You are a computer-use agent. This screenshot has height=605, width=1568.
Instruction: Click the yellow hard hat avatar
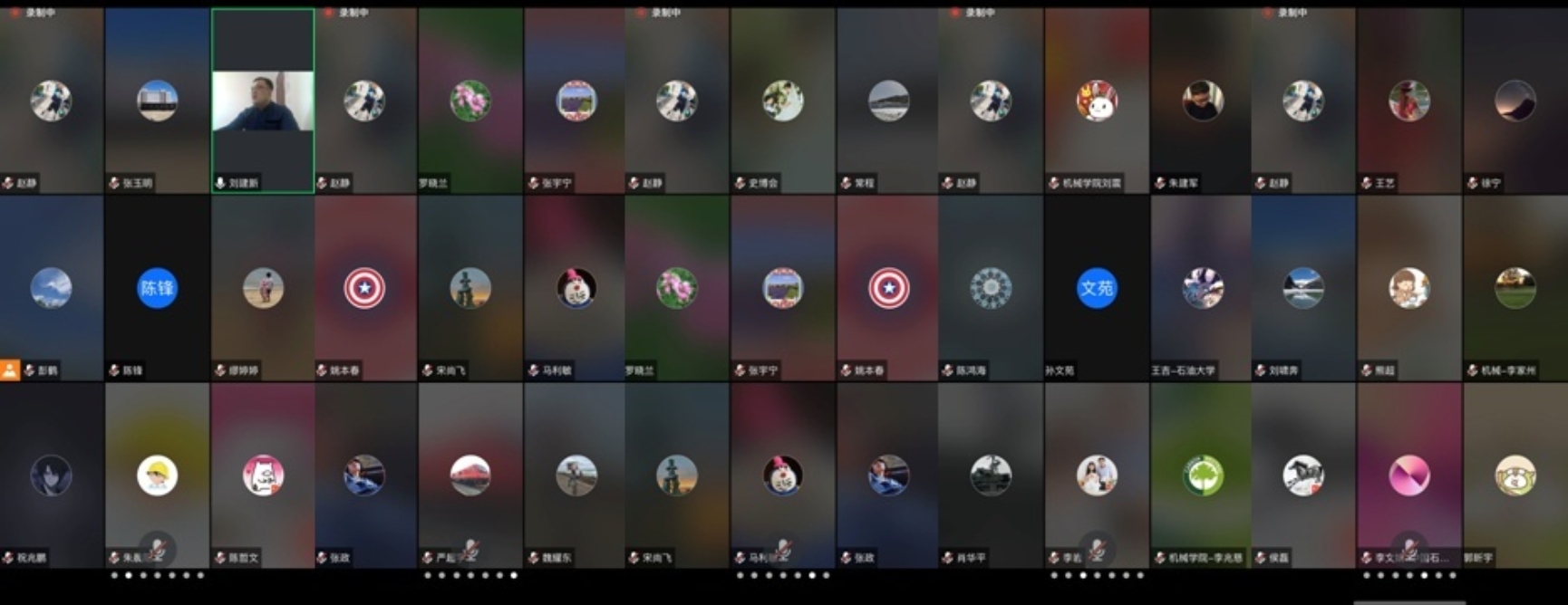click(157, 475)
